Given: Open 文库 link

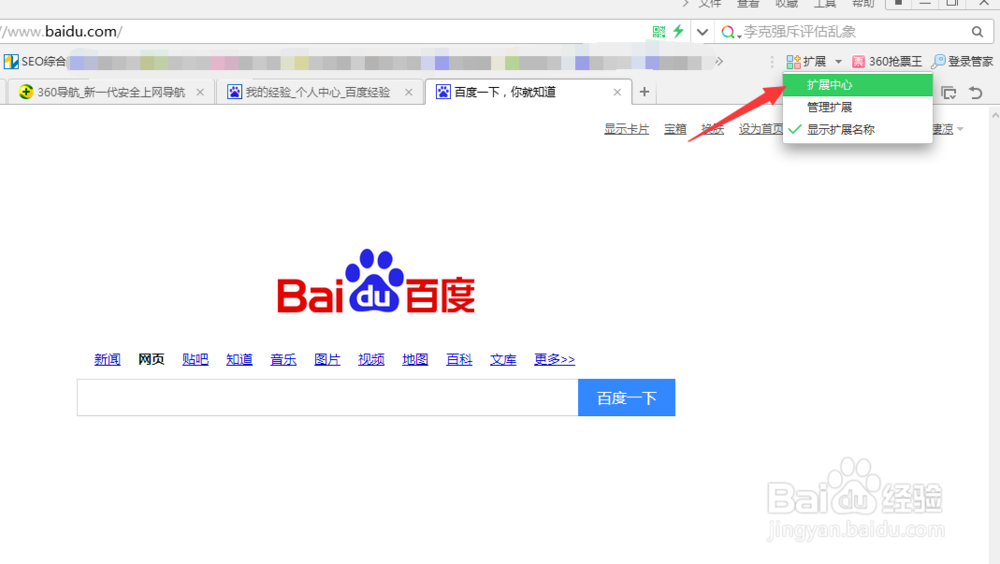Looking at the screenshot, I should 503,359.
